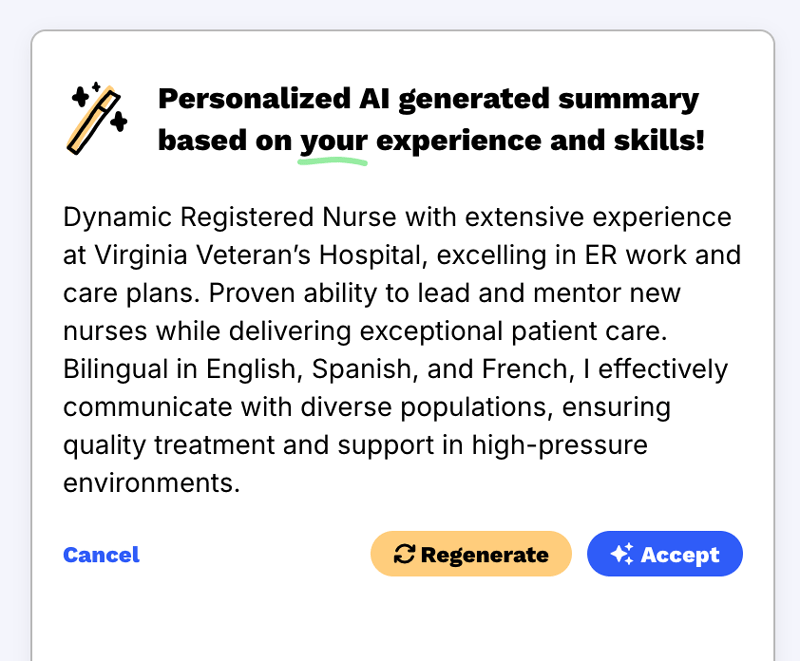Click Cancel to dismiss the AI summary
This screenshot has width=800, height=661.
[101, 555]
